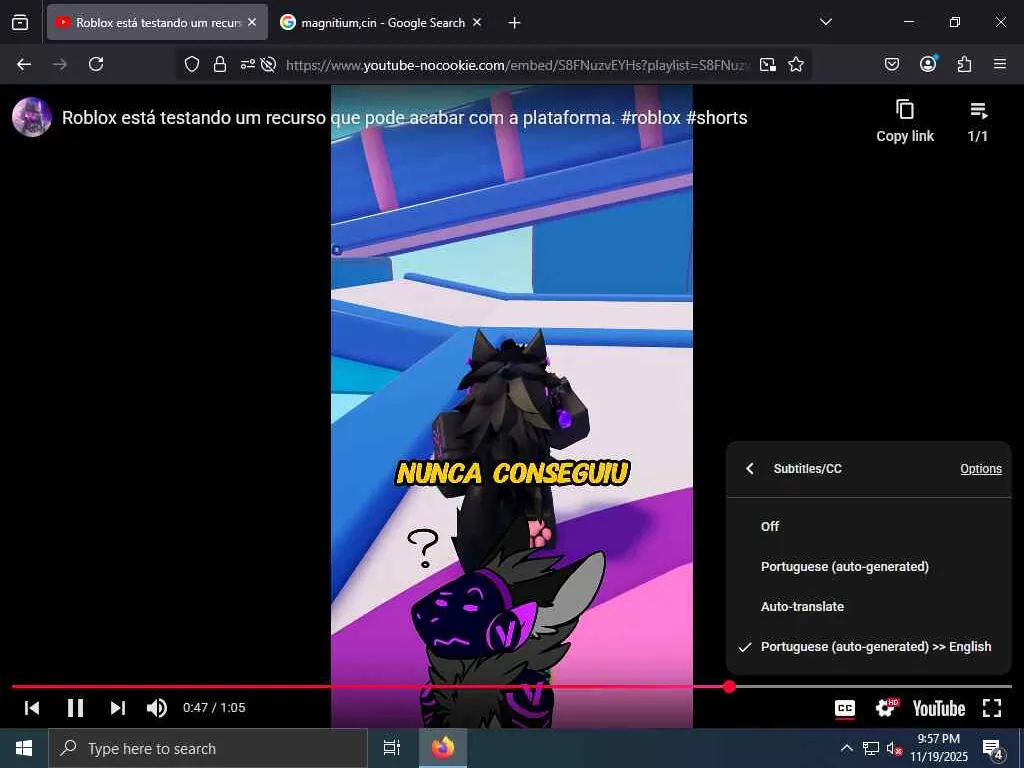Viewport: 1024px width, 768px height.
Task: Open notification center with 4 notifications
Action: 993,749
